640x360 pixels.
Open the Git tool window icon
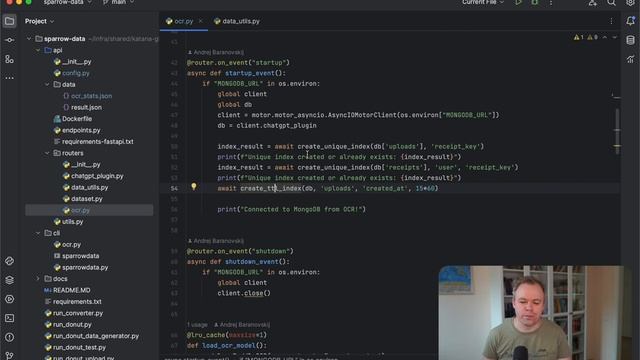click(9, 356)
